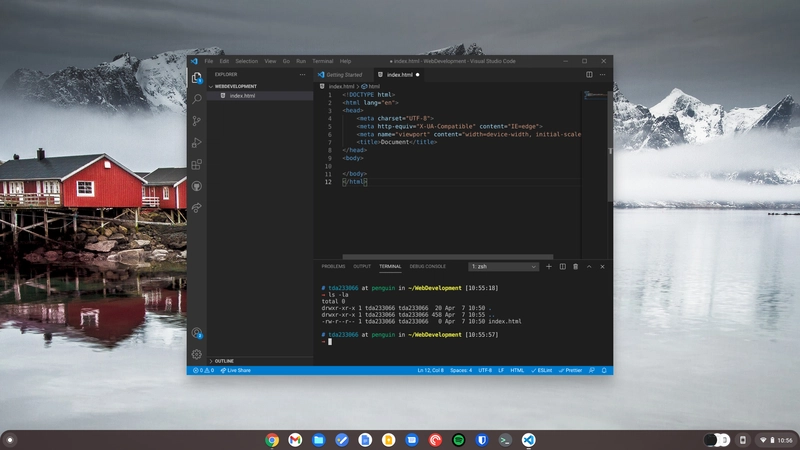The width and height of the screenshot is (800, 450).
Task: Open the Source Control view
Action: (x=197, y=120)
